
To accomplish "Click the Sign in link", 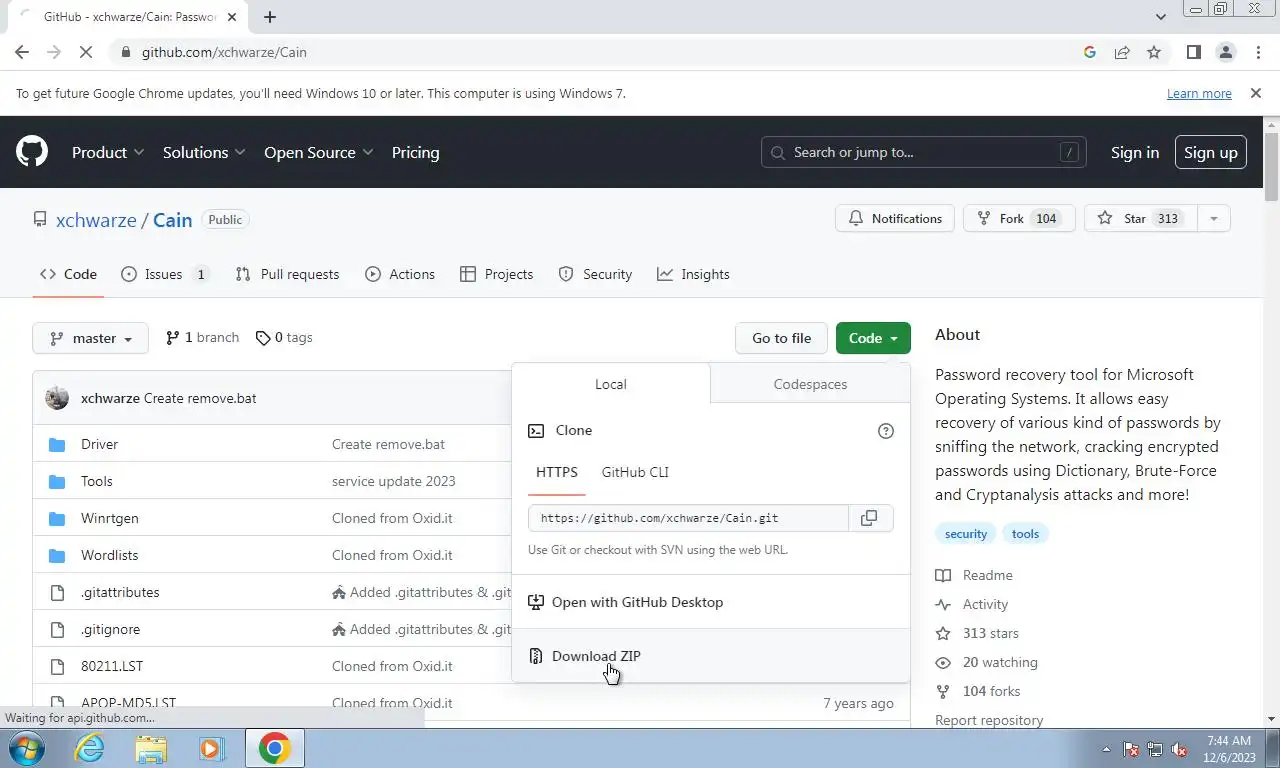I will tap(1135, 152).
